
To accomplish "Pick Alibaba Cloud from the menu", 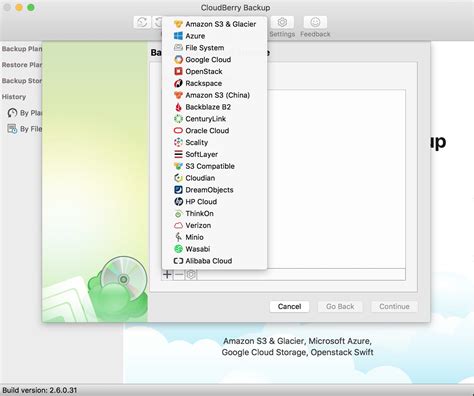I will (x=214, y=261).
